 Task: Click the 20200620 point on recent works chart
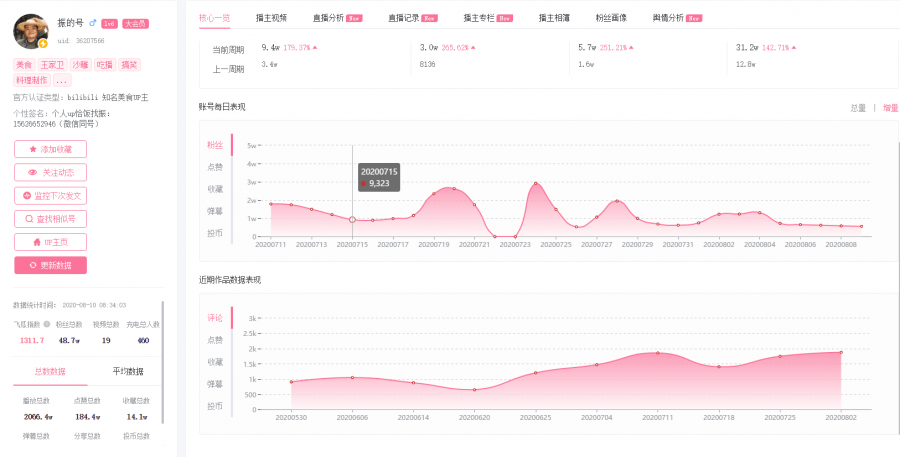point(474,390)
